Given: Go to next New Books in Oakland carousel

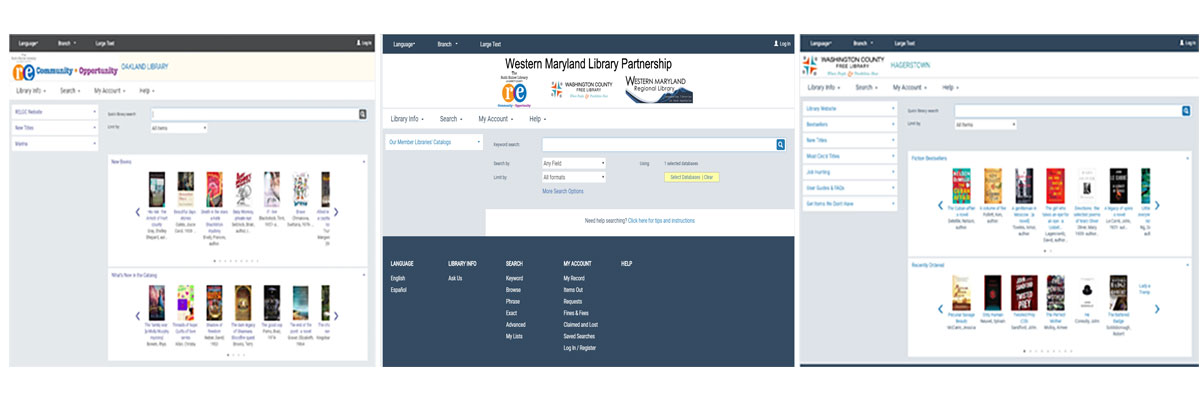Looking at the screenshot, I should 336,212.
